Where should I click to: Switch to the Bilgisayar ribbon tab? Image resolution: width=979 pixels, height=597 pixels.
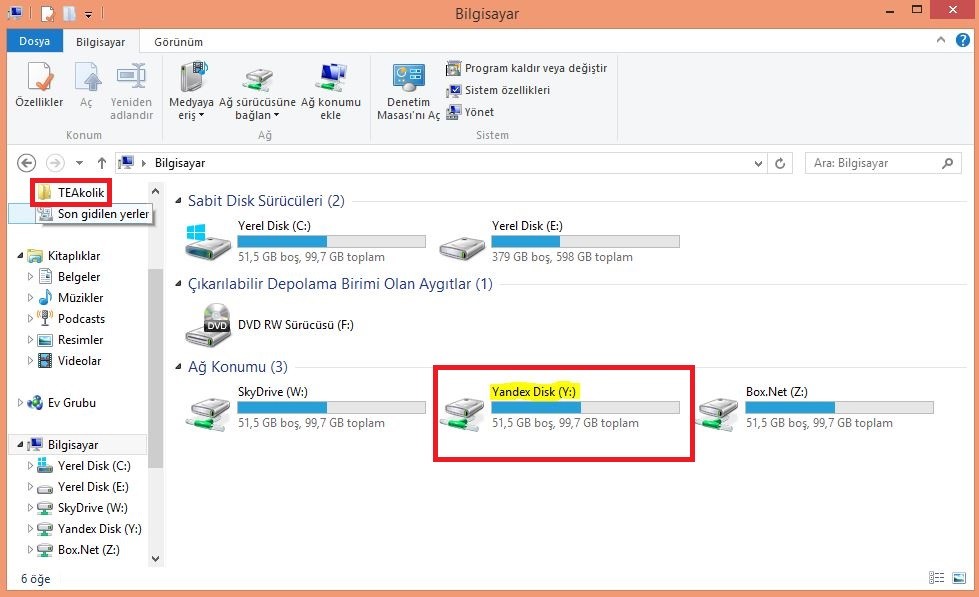101,42
